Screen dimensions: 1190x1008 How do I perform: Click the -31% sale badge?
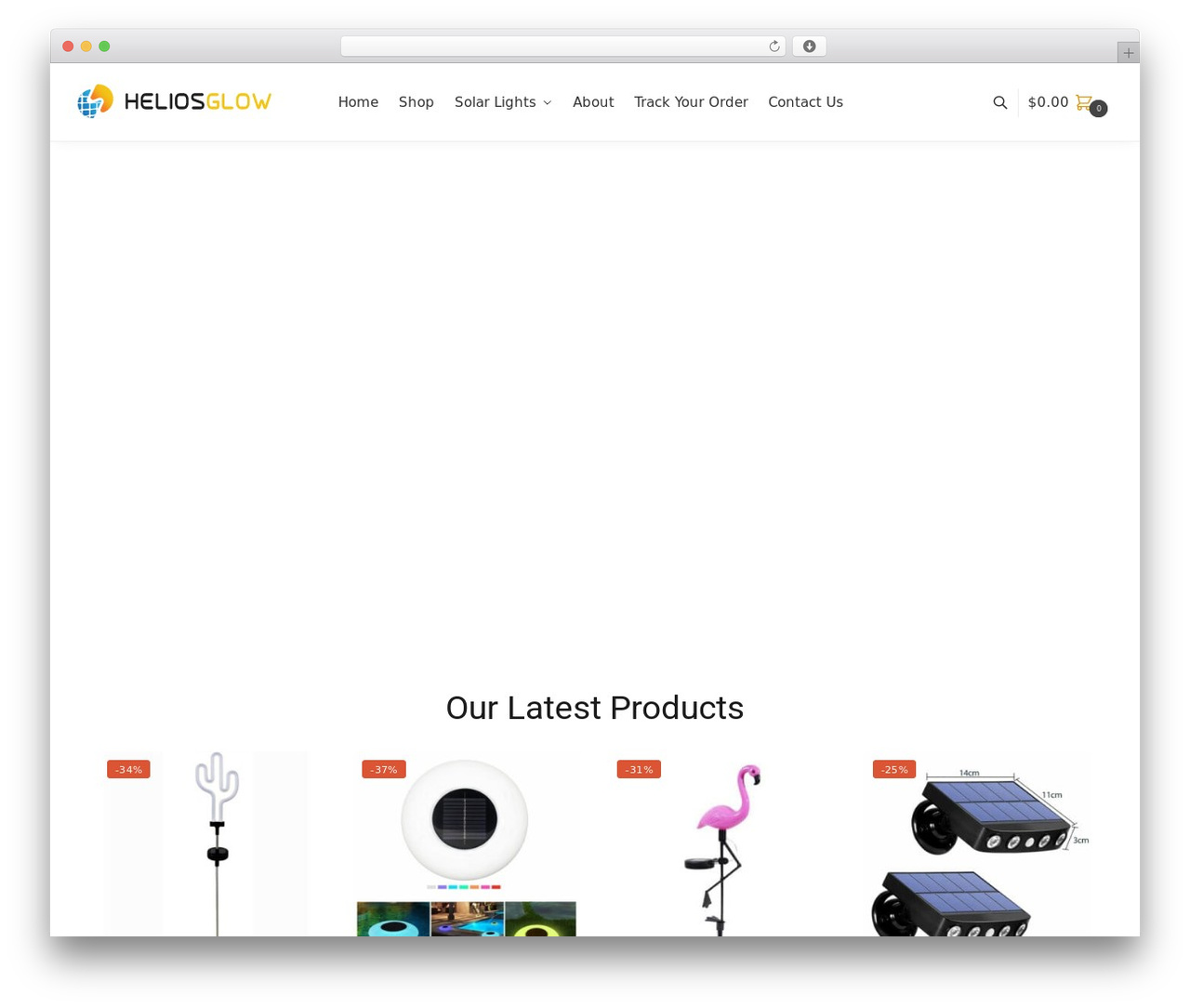point(639,769)
